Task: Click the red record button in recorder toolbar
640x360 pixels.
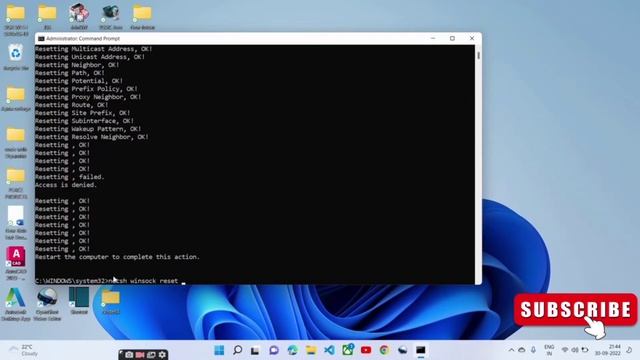Action: click(140, 355)
